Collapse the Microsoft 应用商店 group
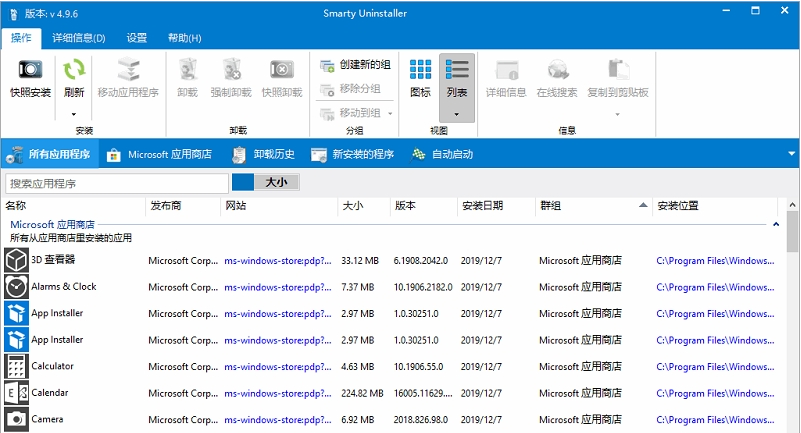801x433 pixels. tap(776, 225)
